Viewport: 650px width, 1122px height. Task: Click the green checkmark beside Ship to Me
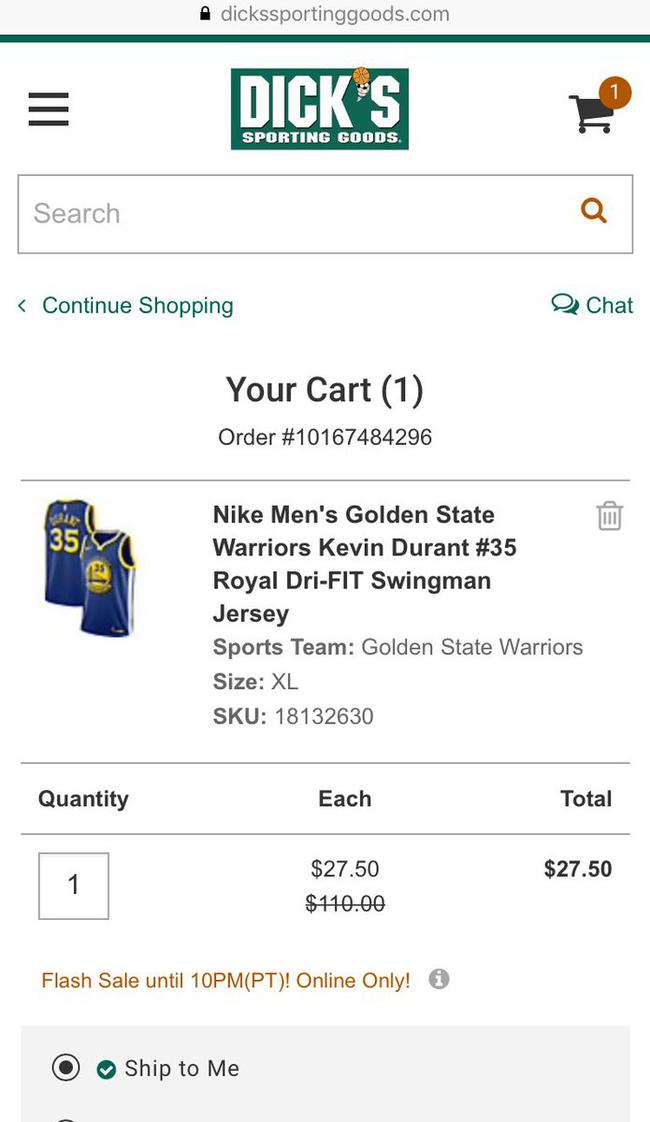point(106,1069)
